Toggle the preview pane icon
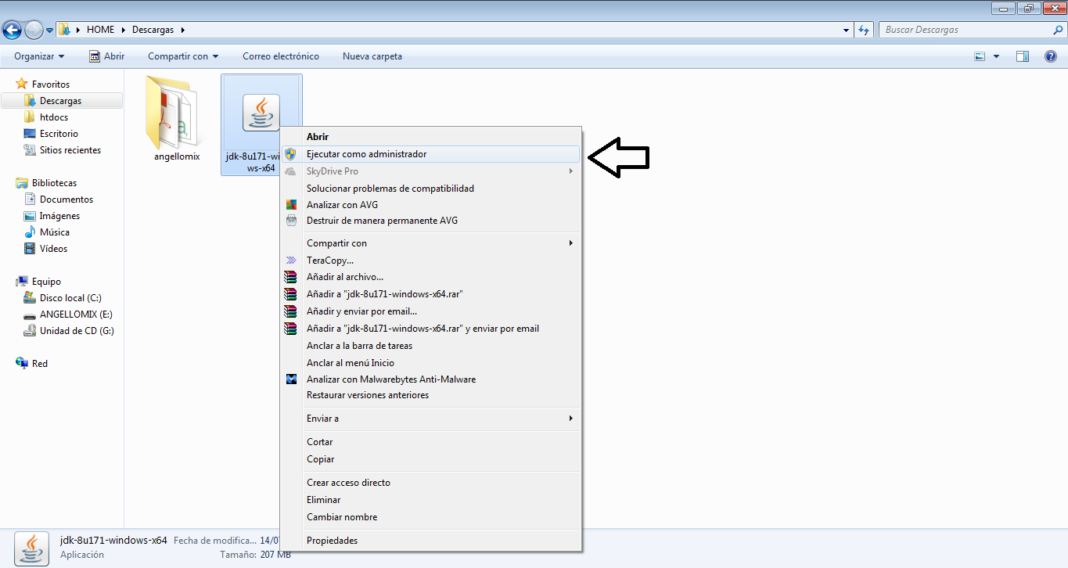Image resolution: width=1068 pixels, height=568 pixels. pos(1022,57)
